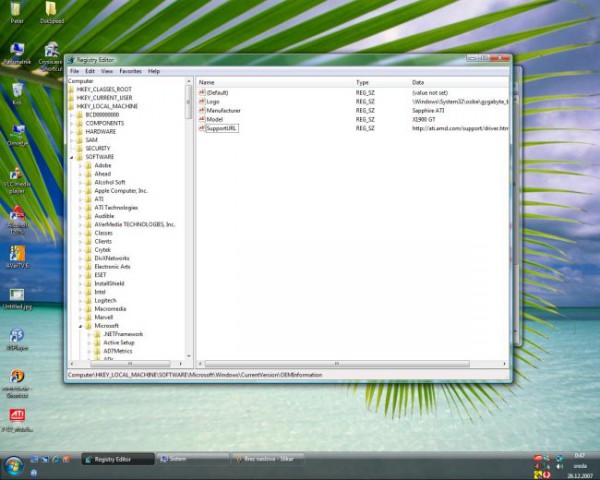This screenshot has height=480, width=600.
Task: Click the Type column header
Action: [x=381, y=82]
